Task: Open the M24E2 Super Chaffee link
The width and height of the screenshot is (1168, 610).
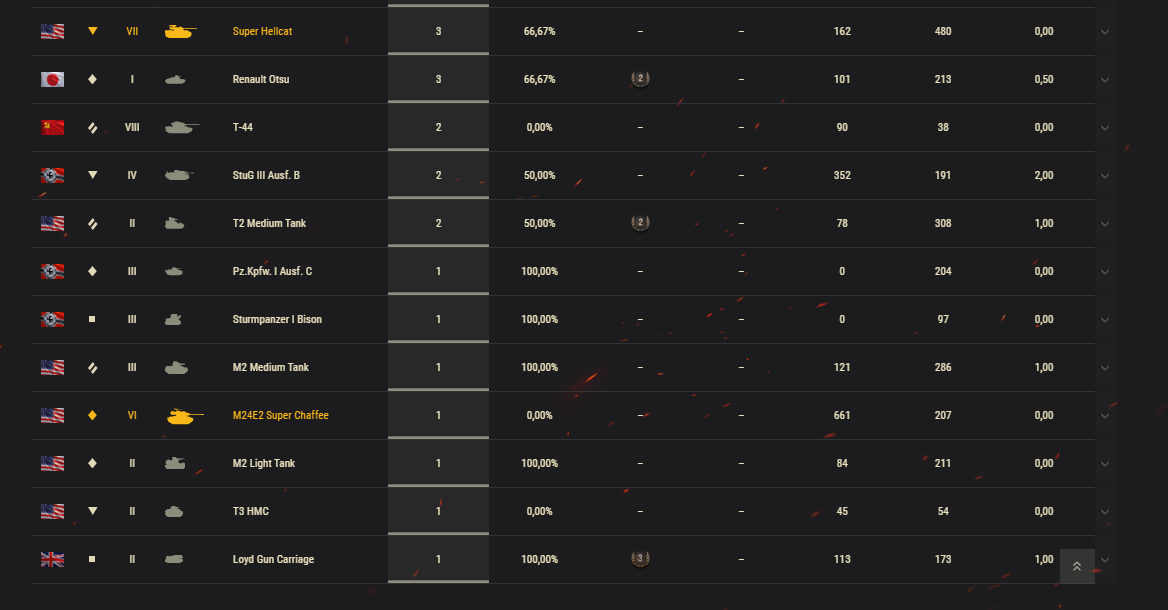Action: tap(280, 416)
